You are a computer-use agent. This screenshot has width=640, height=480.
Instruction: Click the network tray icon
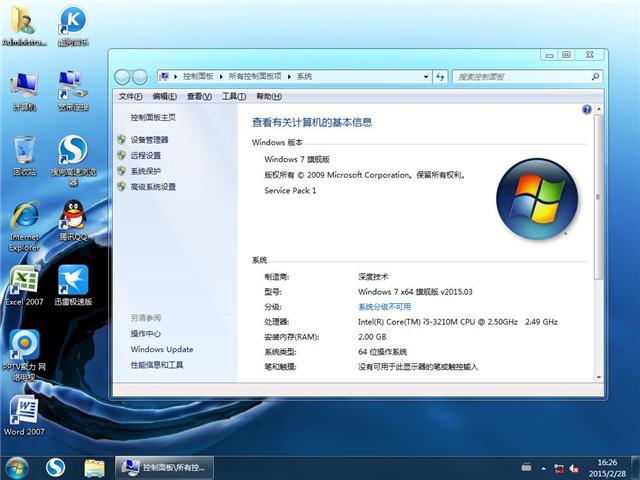[x=559, y=468]
